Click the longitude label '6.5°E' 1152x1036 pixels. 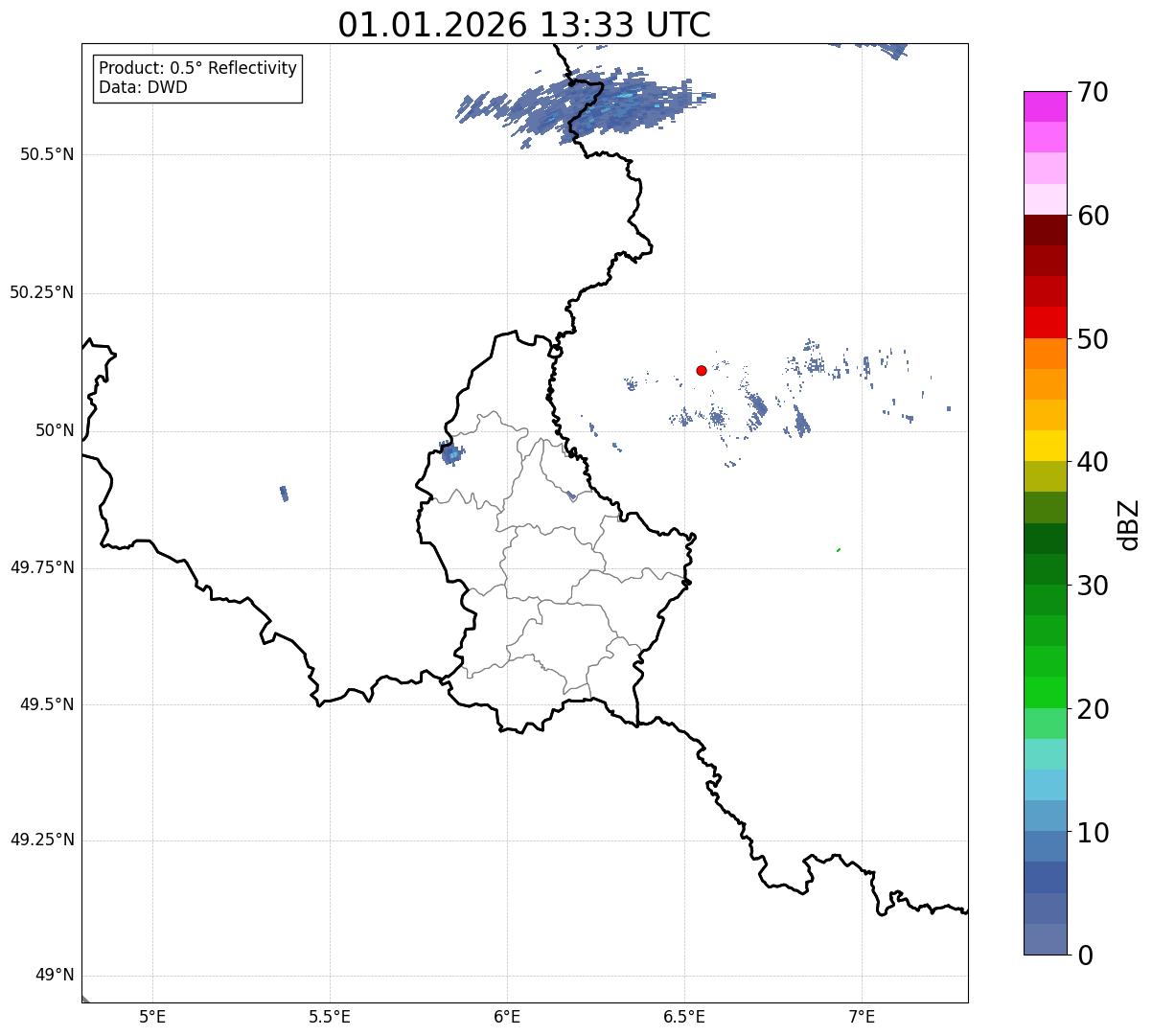pyautogui.click(x=684, y=1016)
